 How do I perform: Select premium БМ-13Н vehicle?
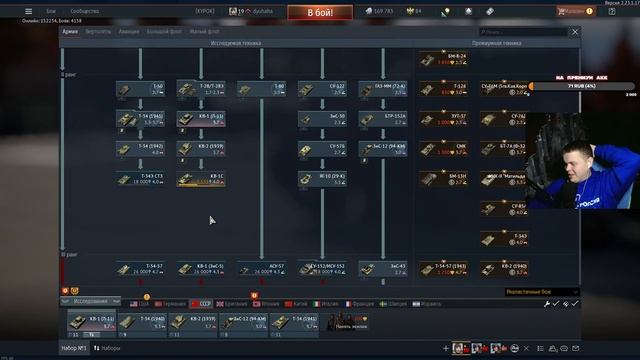[444, 179]
